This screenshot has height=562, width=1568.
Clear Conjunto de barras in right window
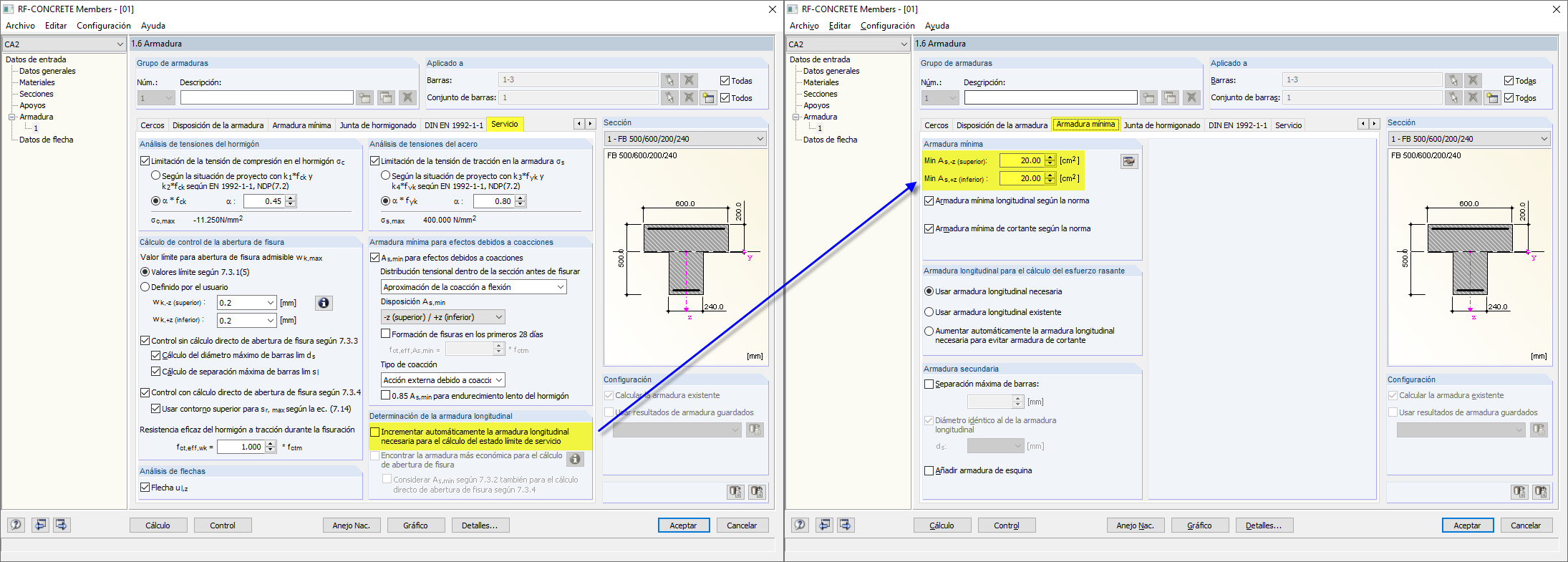click(x=1473, y=97)
